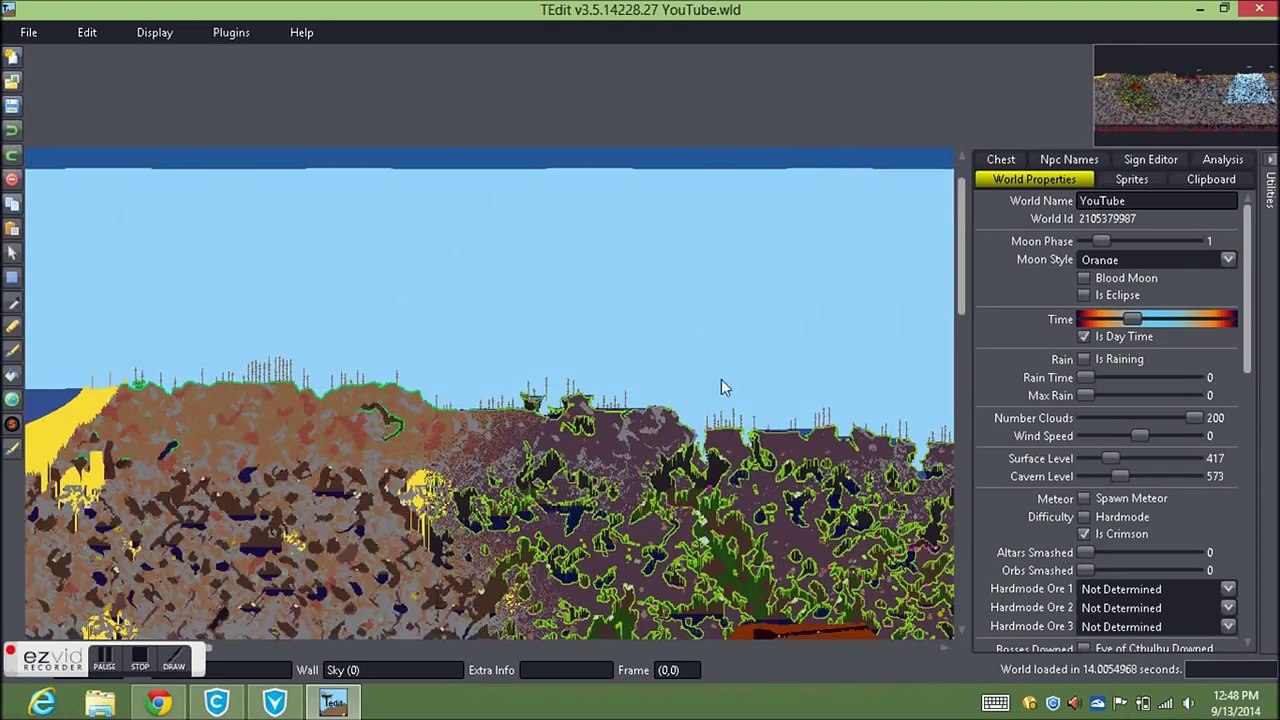
Task: Open the vertical Utilities side tab
Action: (x=1270, y=190)
